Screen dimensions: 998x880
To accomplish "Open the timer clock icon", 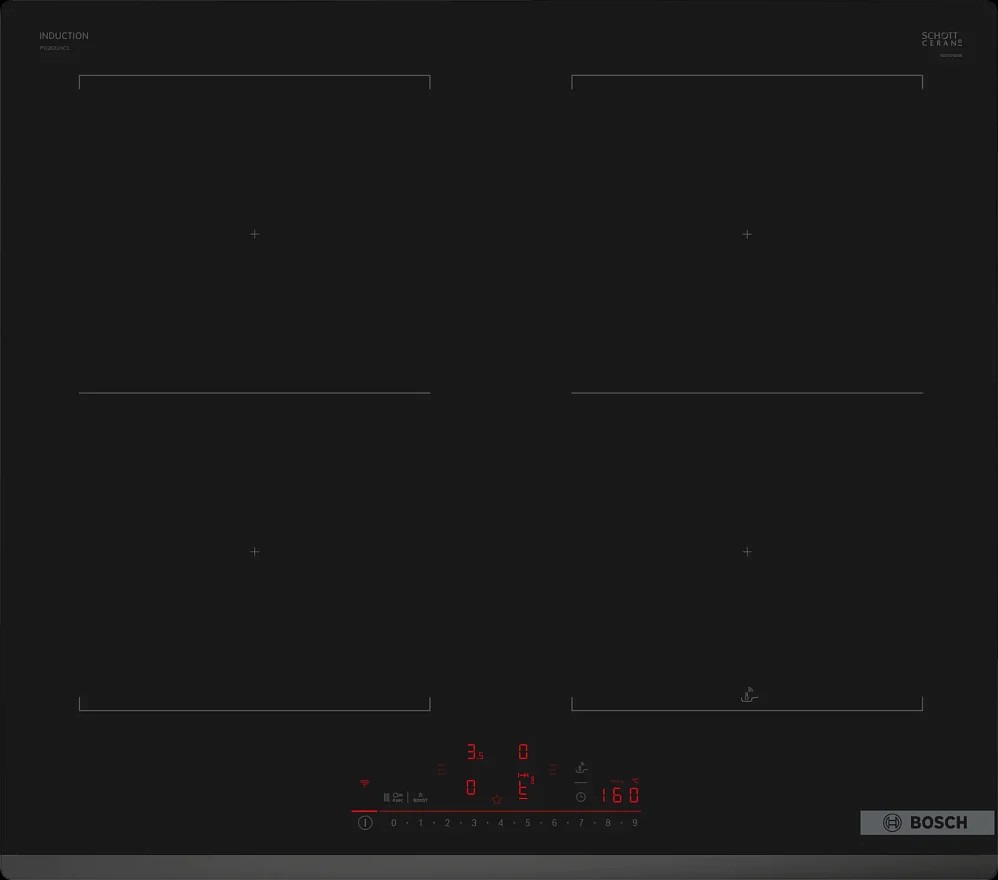I will [x=581, y=797].
